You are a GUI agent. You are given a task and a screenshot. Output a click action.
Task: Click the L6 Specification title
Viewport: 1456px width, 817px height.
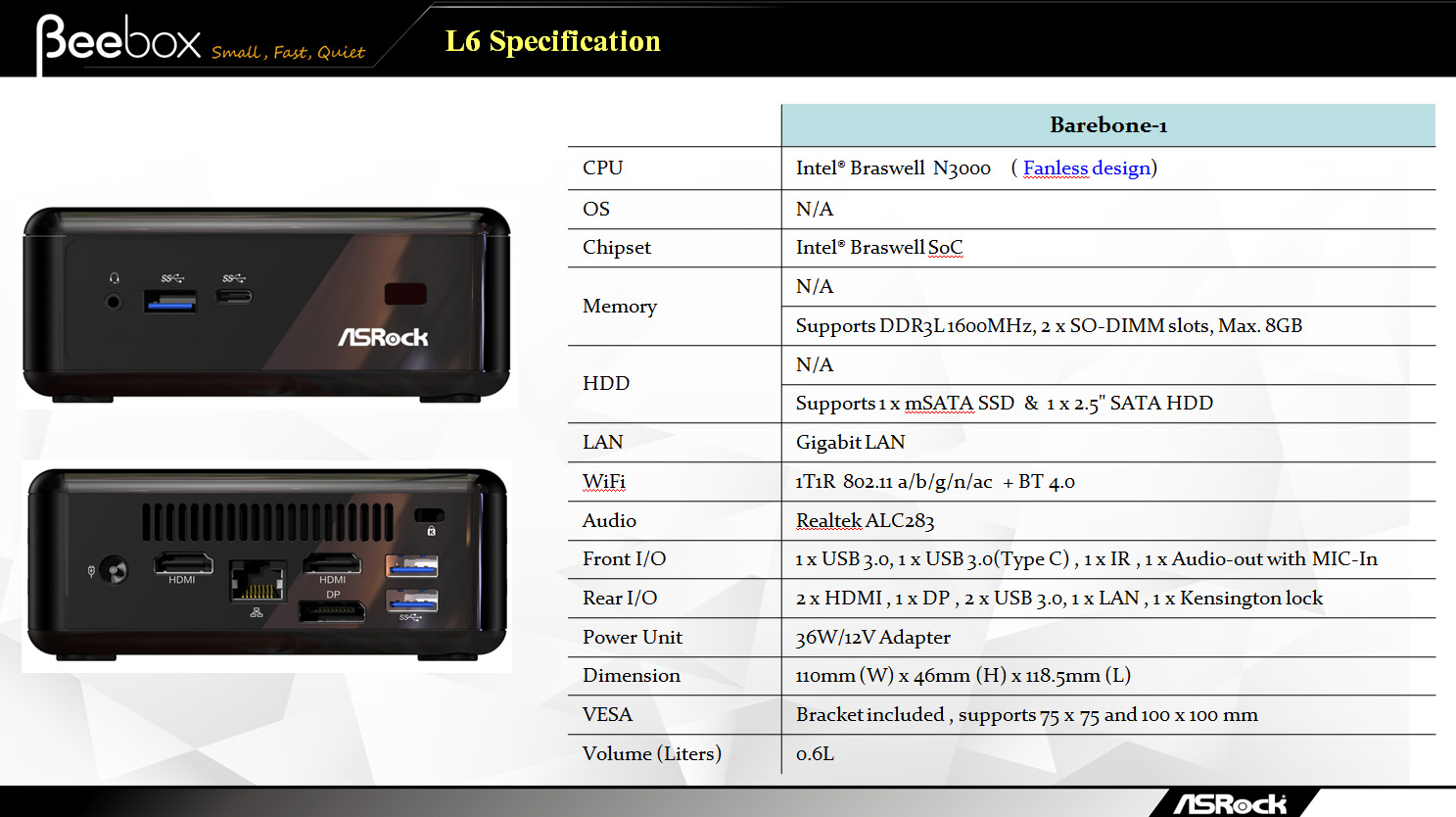click(553, 41)
